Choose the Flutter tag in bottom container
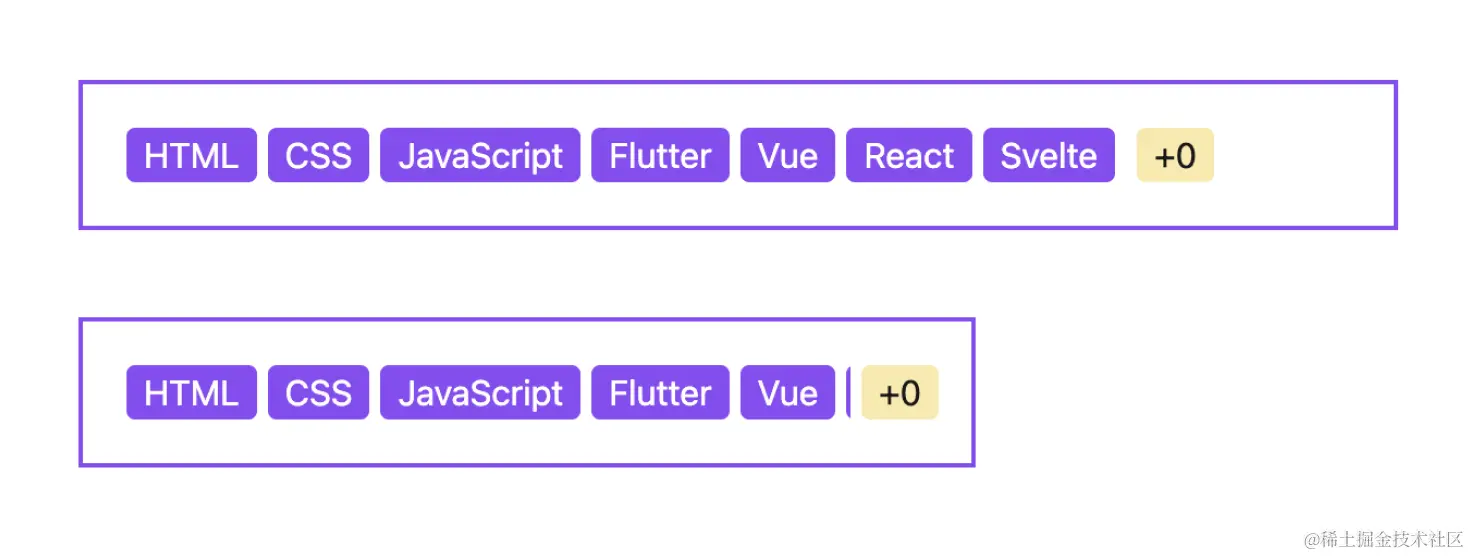 point(660,392)
